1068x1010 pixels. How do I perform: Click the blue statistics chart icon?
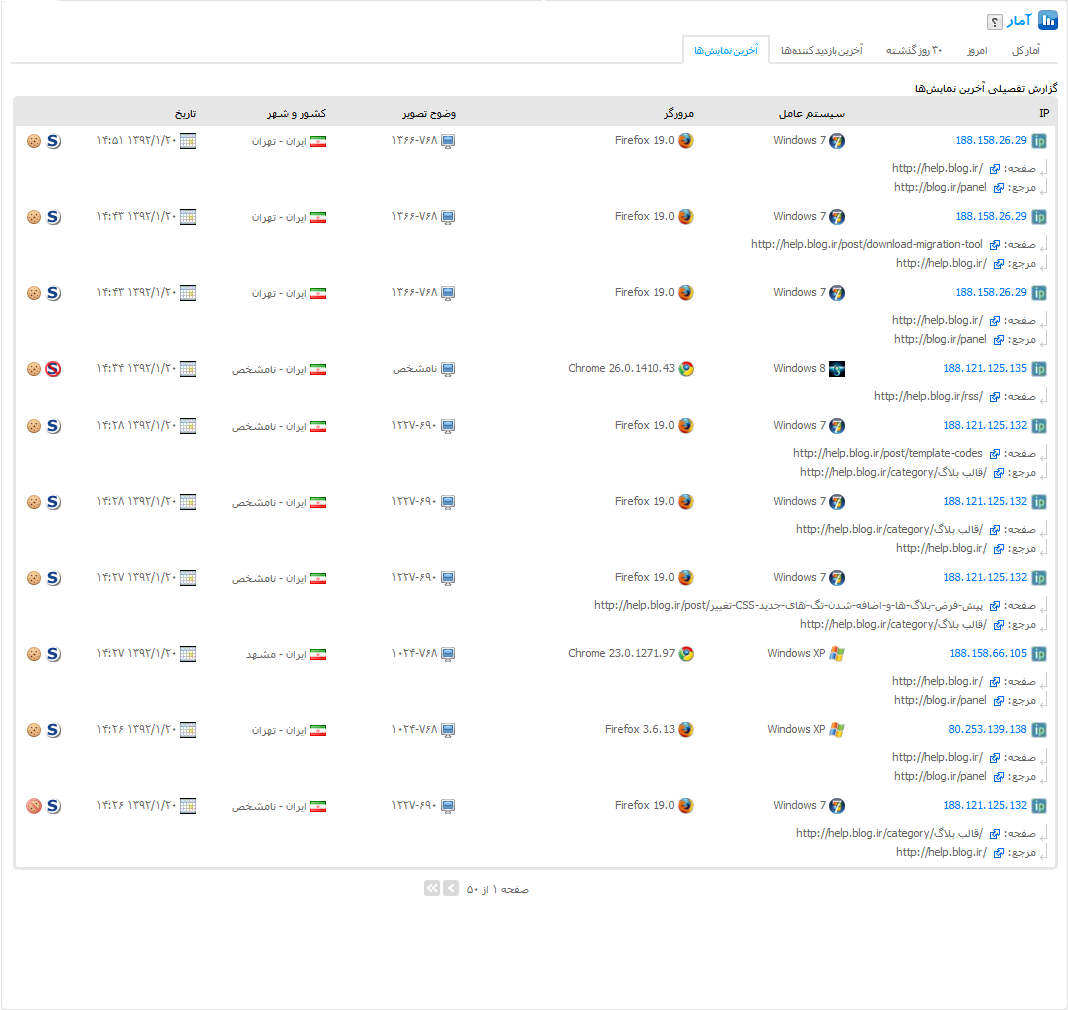tap(1047, 20)
